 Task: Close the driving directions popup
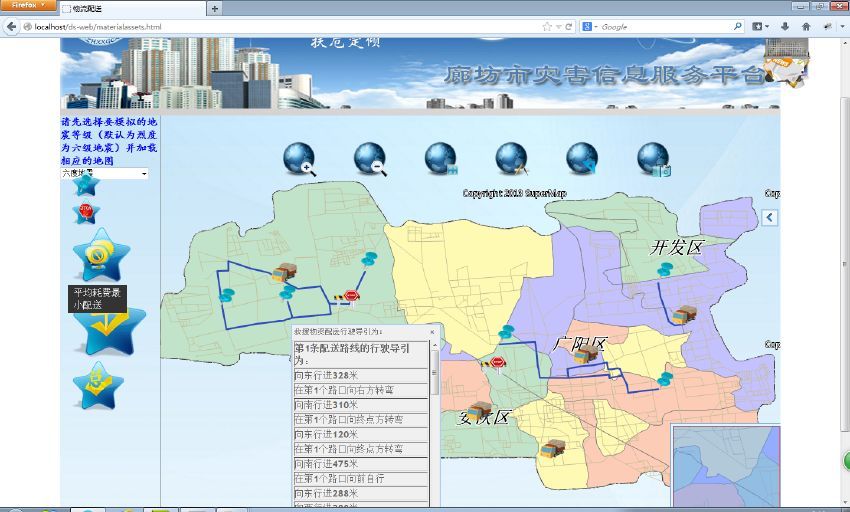432,331
